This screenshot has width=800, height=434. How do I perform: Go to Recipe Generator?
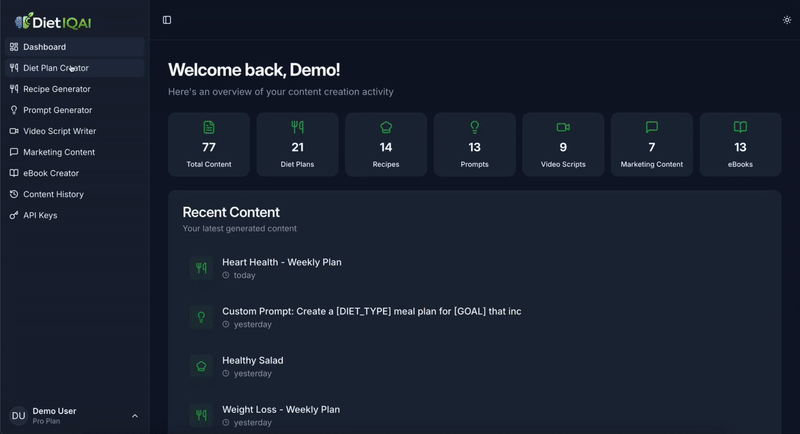57,89
